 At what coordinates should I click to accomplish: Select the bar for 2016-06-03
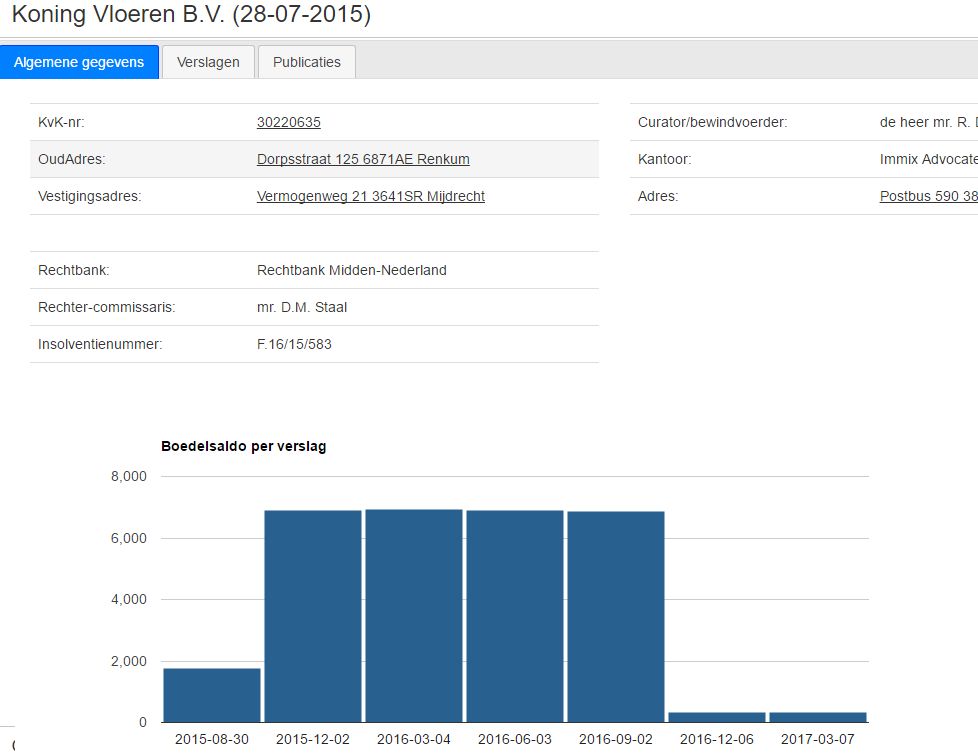coord(515,616)
